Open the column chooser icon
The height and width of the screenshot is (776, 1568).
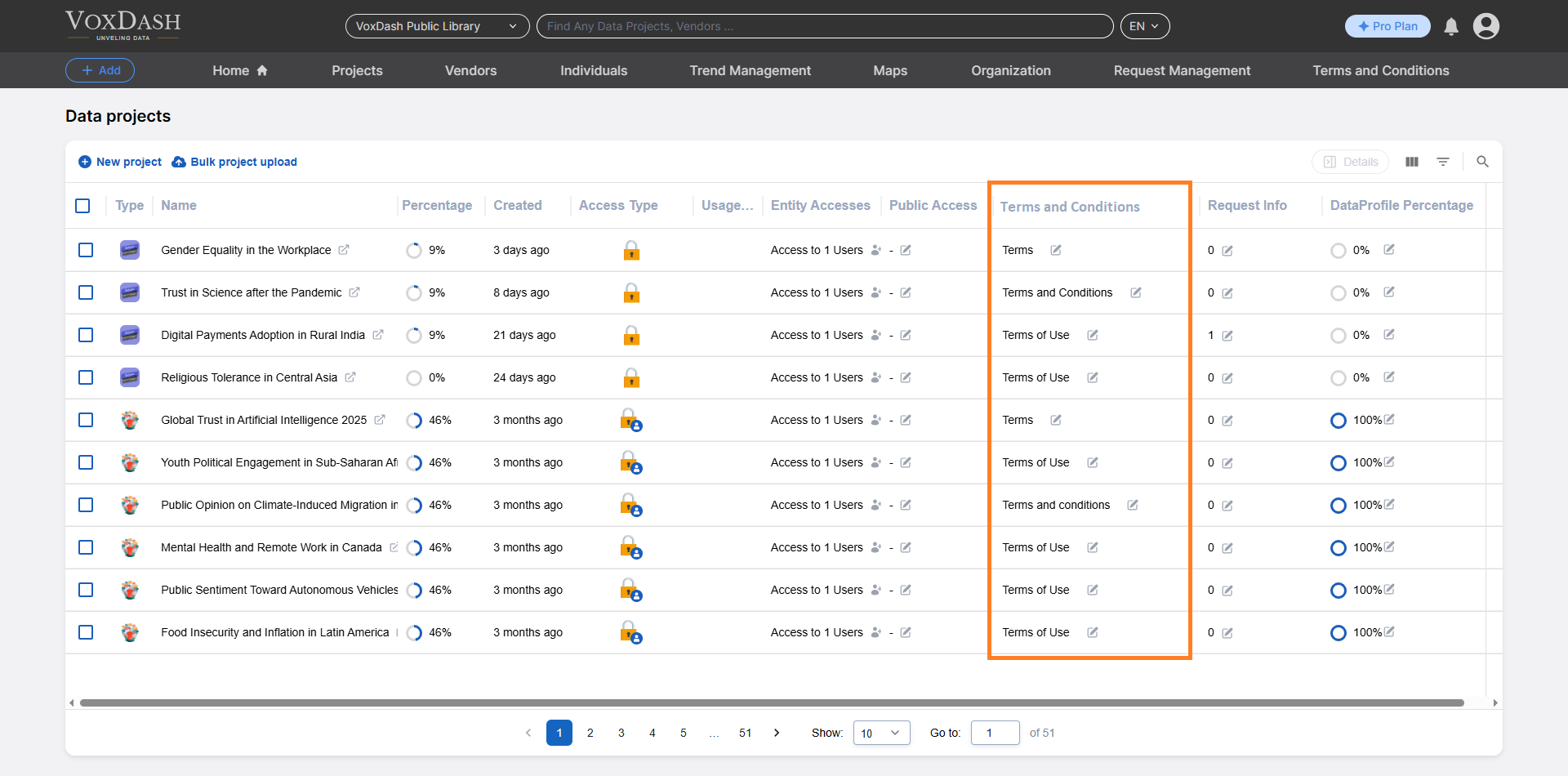(1412, 162)
